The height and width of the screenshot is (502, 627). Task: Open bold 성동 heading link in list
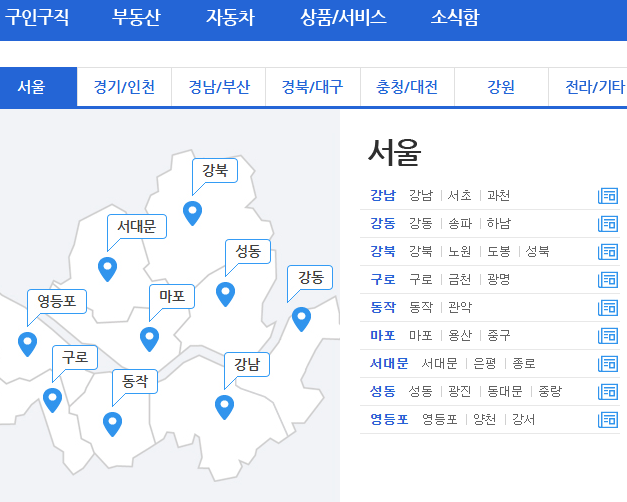pos(383,391)
